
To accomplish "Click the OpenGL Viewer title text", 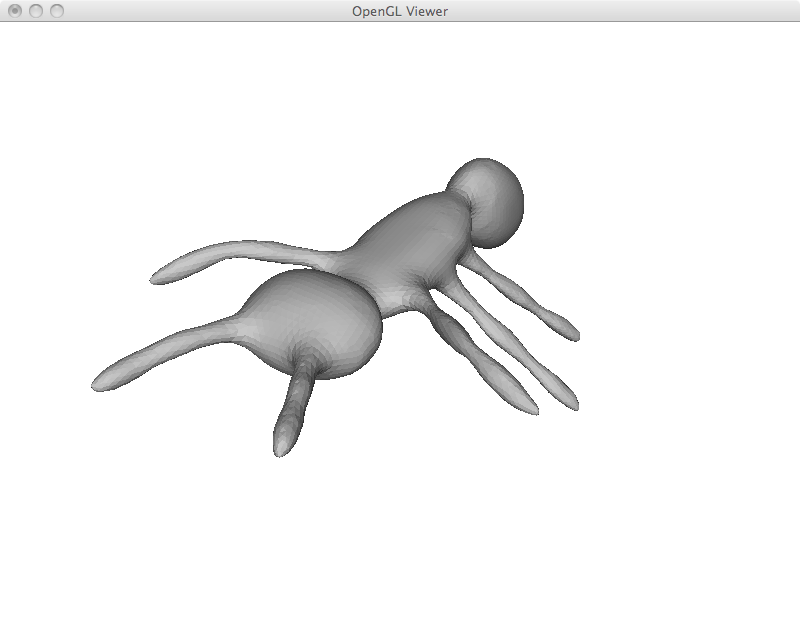I will point(400,11).
